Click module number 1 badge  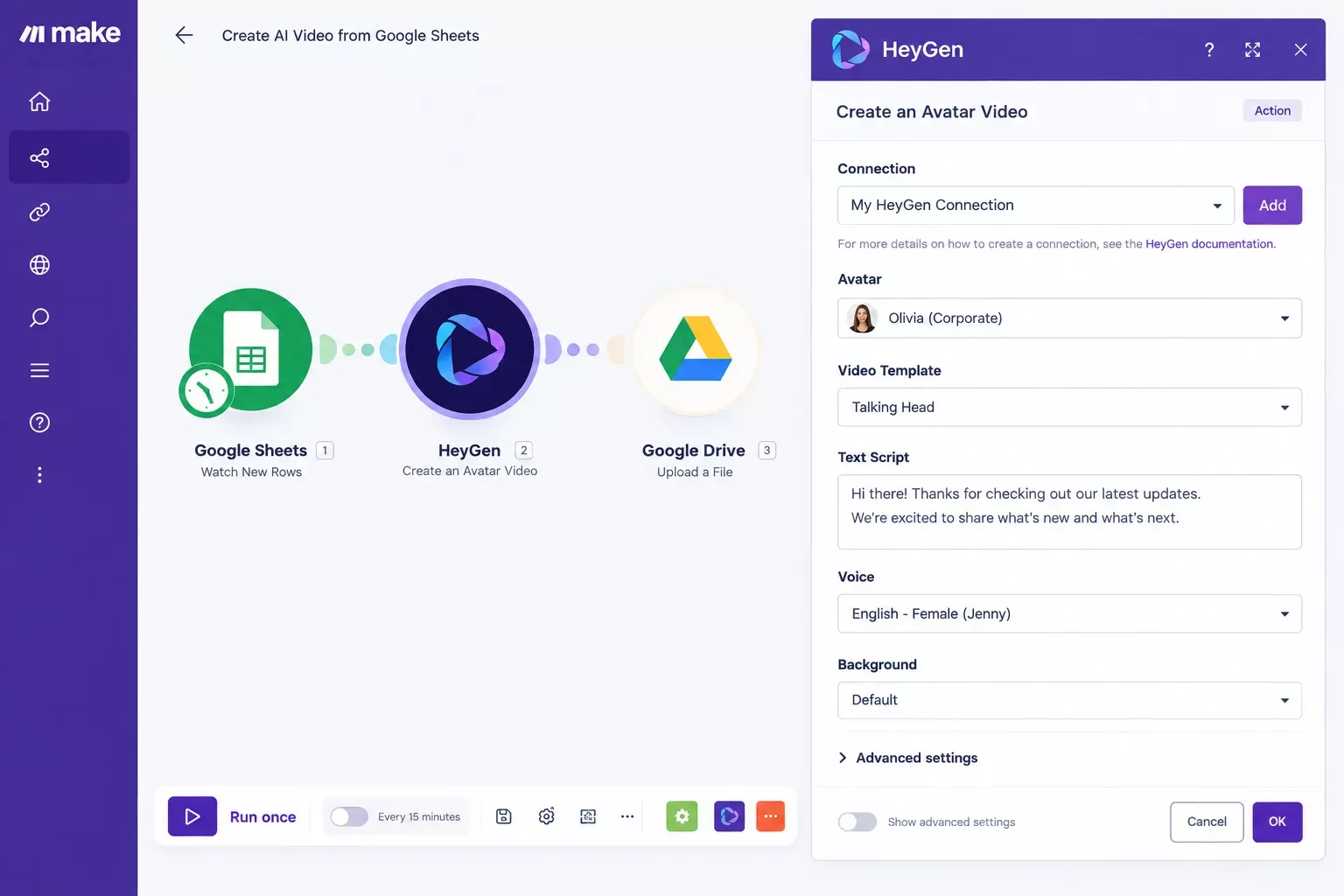tap(325, 451)
